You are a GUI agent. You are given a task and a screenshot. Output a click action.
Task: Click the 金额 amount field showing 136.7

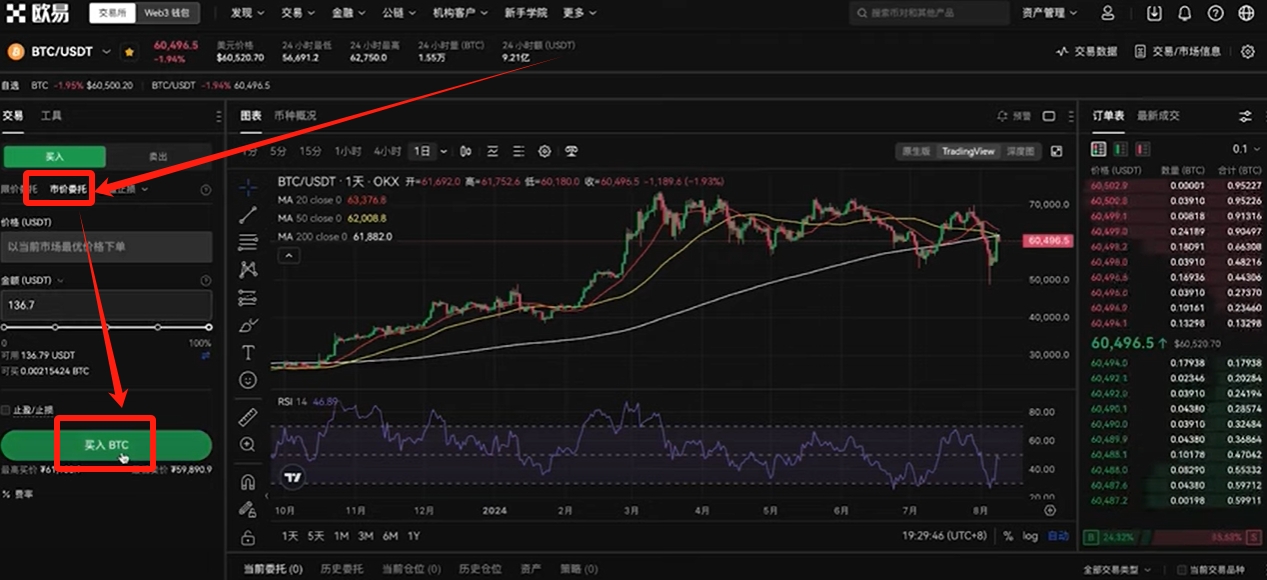click(106, 305)
